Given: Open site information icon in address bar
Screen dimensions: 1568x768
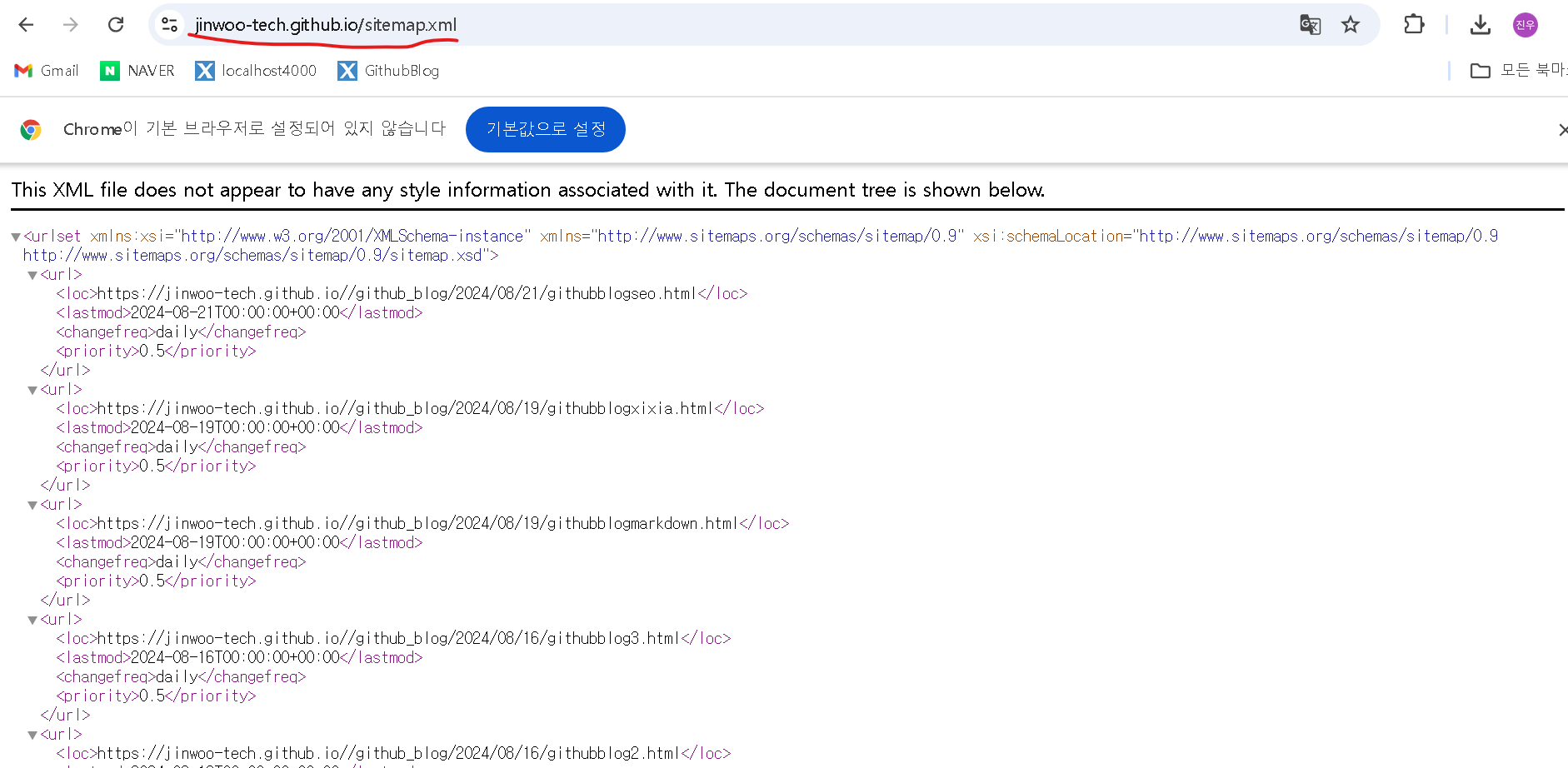Looking at the screenshot, I should (x=170, y=25).
